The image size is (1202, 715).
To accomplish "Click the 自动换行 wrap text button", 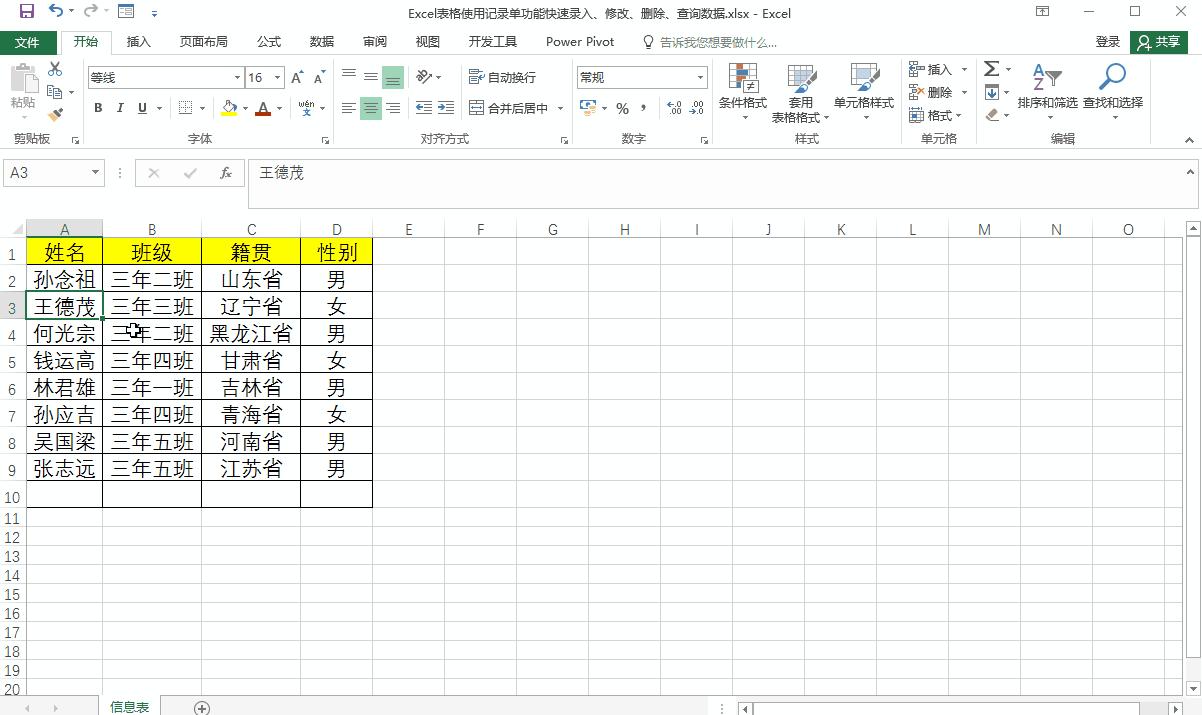I will coord(500,77).
